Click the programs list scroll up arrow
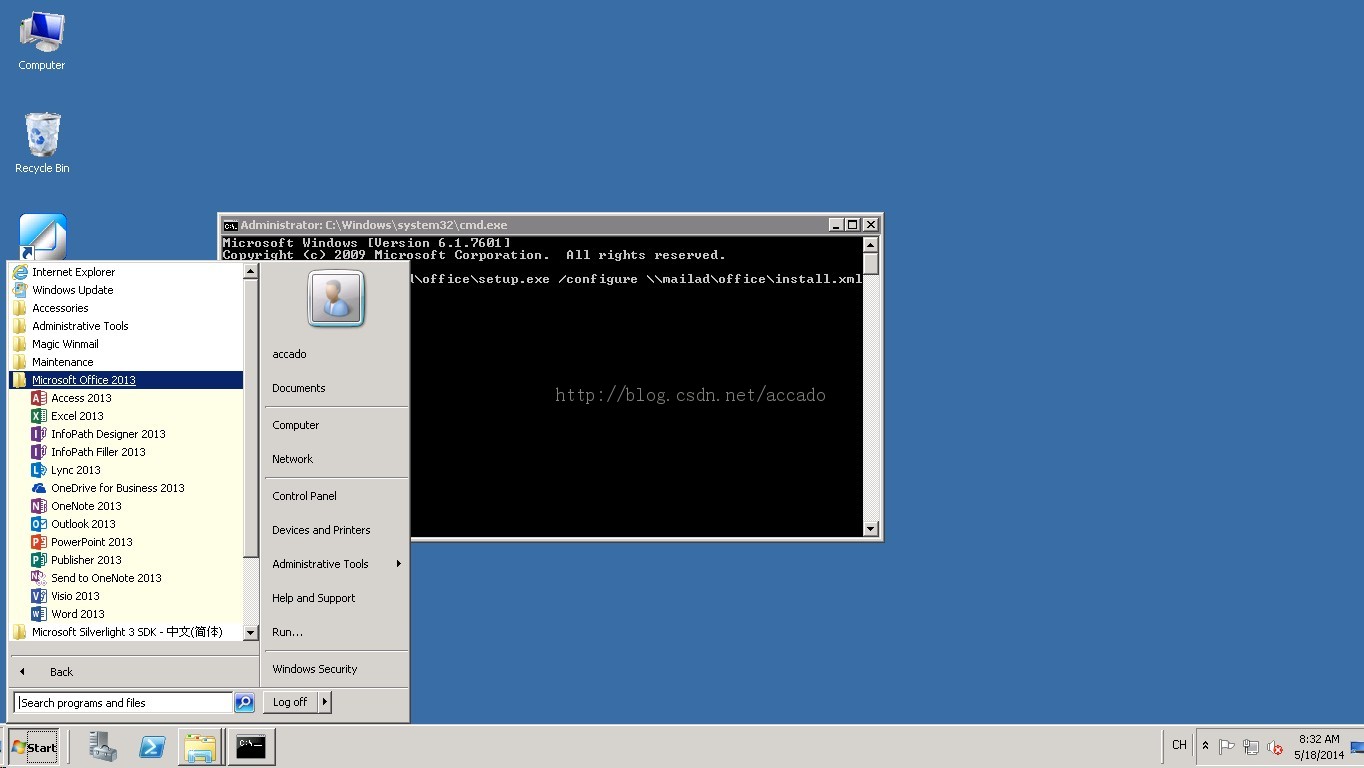1364x768 pixels. pos(251,271)
